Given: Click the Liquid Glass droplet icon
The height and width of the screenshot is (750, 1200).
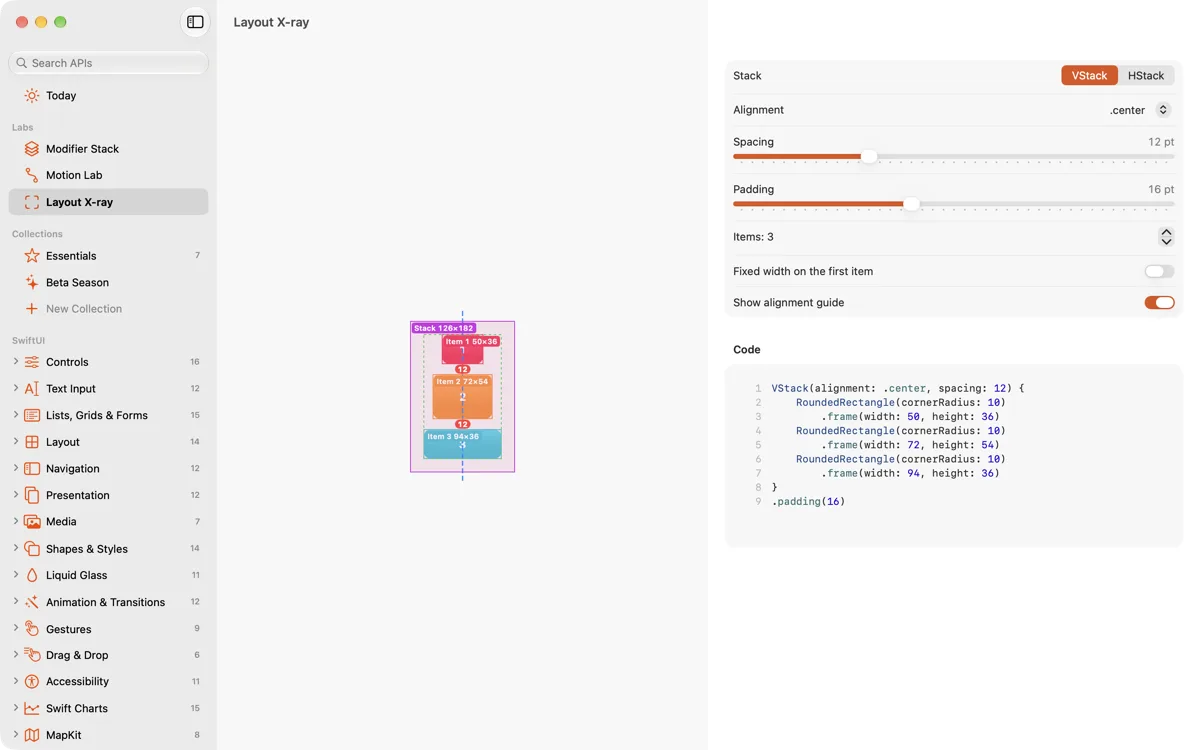Looking at the screenshot, I should pos(32,575).
